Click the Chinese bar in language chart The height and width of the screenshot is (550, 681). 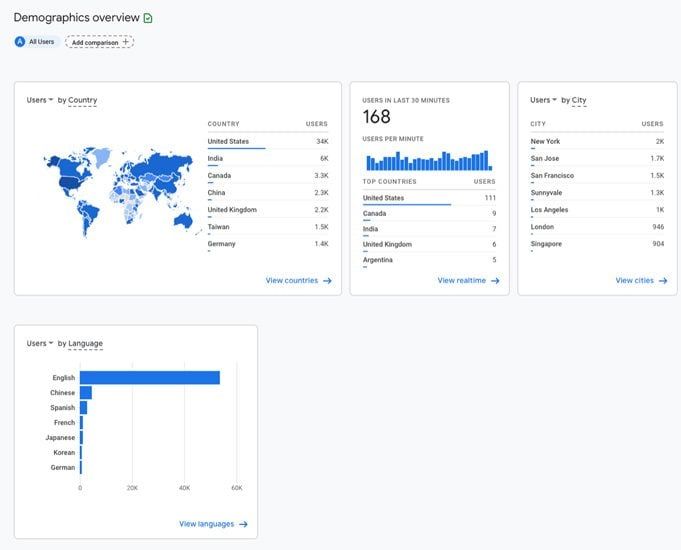86,393
